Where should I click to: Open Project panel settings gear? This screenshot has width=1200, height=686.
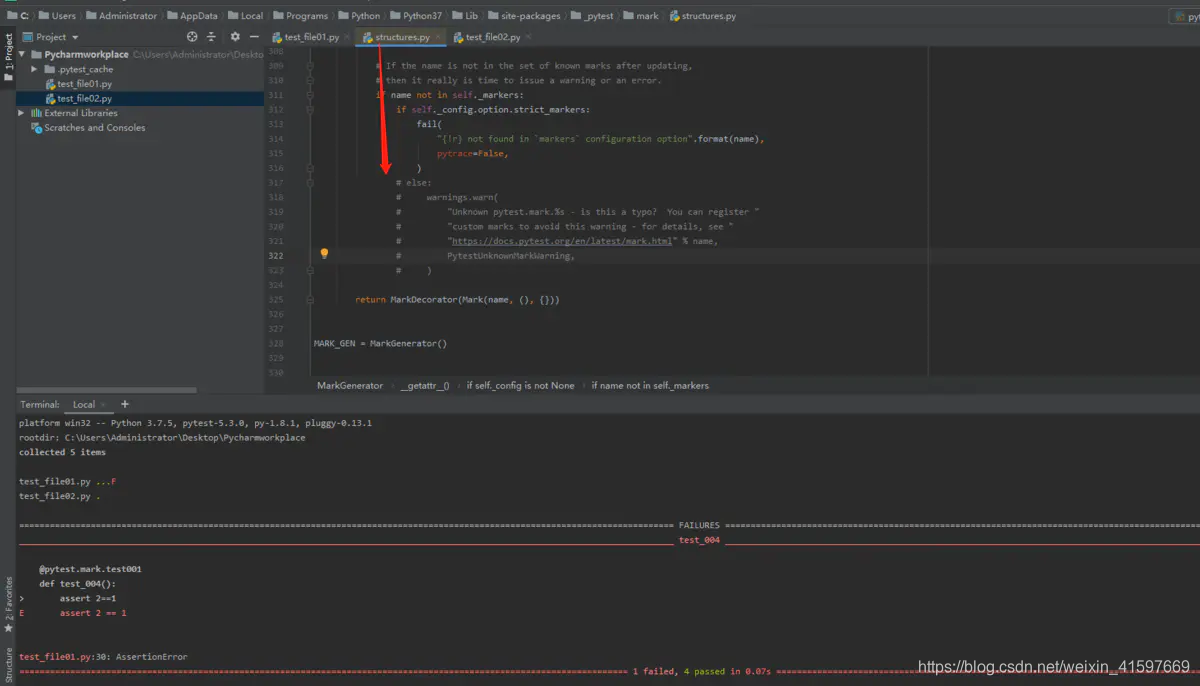[x=235, y=37]
